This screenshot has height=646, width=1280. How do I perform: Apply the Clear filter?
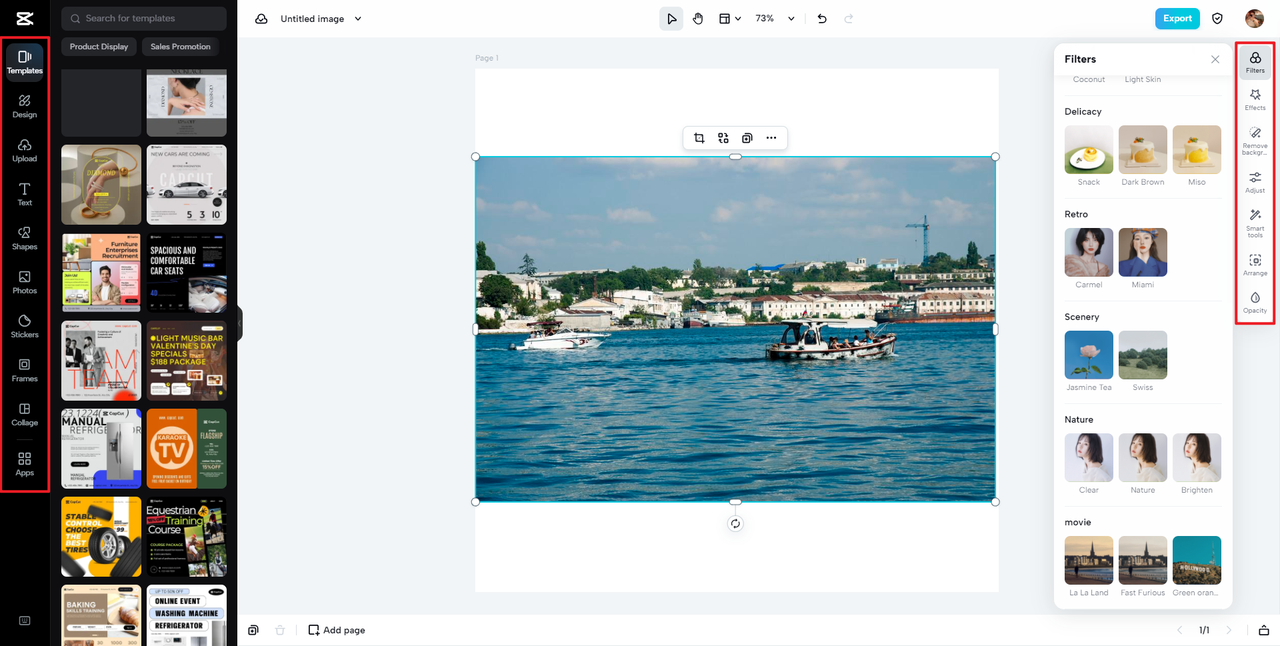pos(1089,458)
